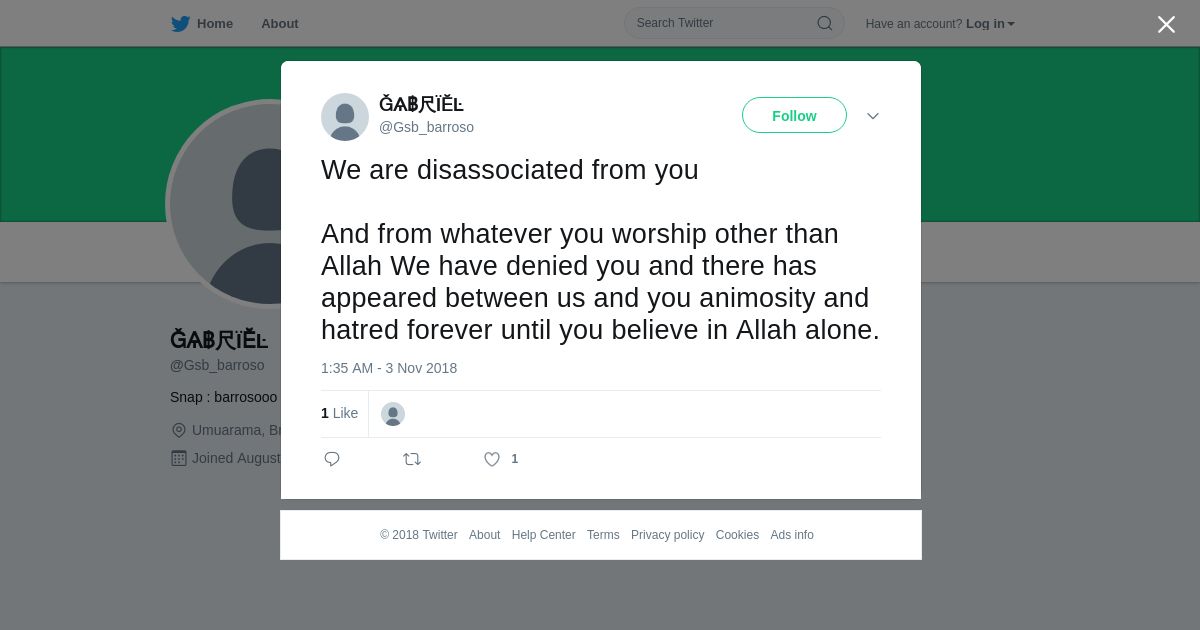Follow the @Gsb_barroso account
Screen dimensions: 1200x630
tap(794, 115)
